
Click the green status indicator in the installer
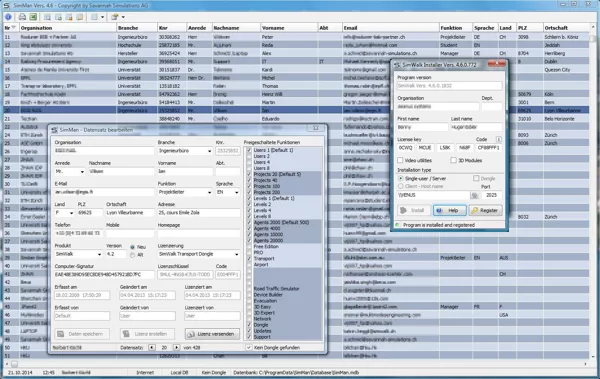coord(398,225)
